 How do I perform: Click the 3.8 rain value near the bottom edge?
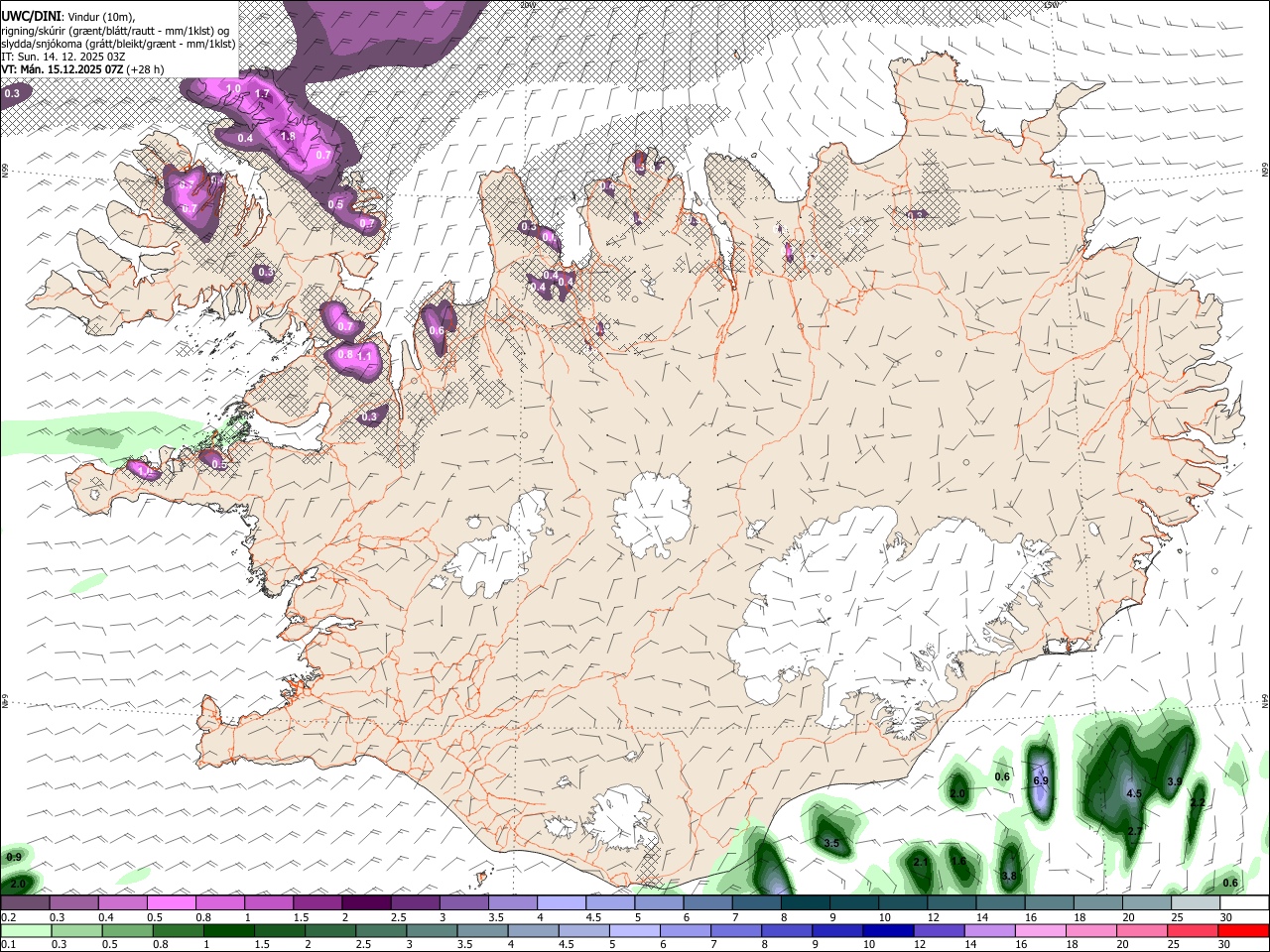click(x=1009, y=876)
